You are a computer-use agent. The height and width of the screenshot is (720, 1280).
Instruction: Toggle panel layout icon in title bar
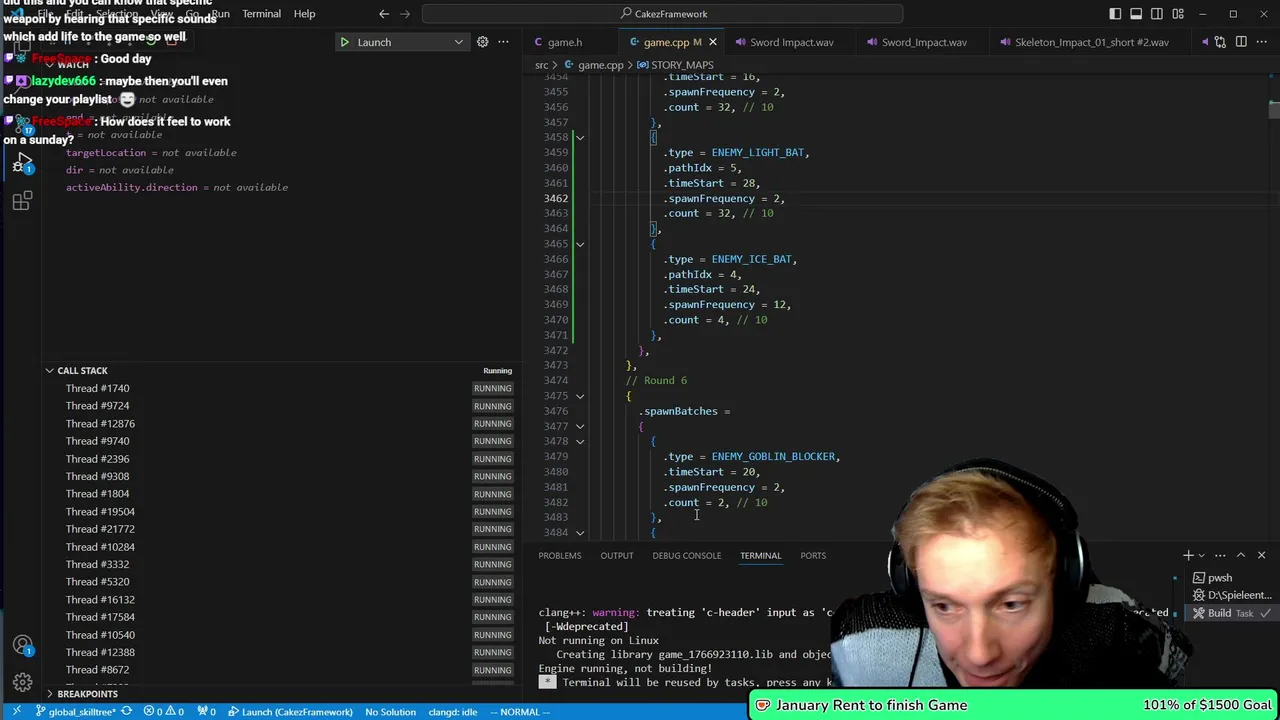click(x=1136, y=14)
